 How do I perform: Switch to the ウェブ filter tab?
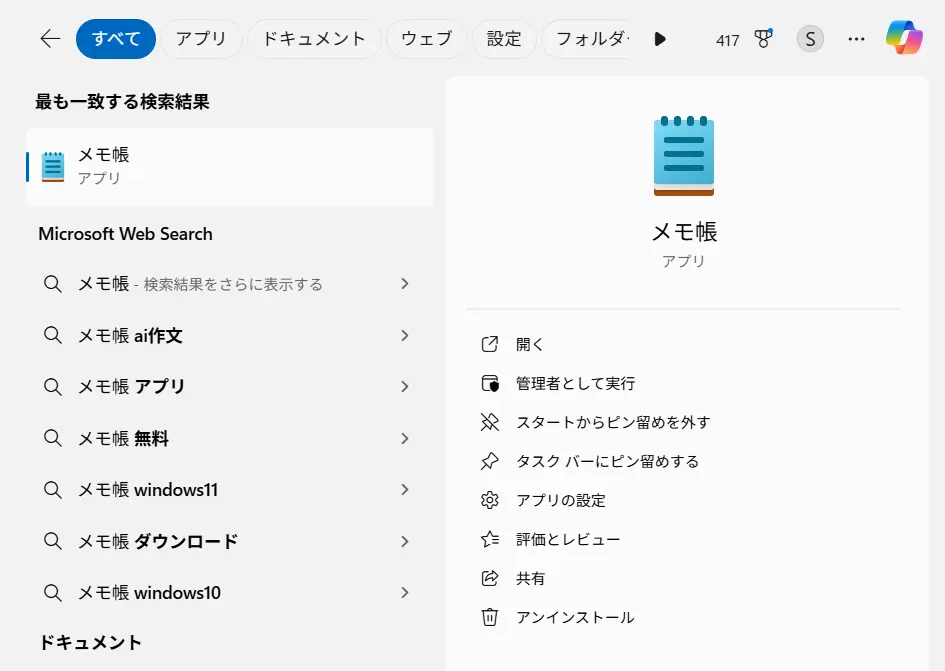(427, 39)
